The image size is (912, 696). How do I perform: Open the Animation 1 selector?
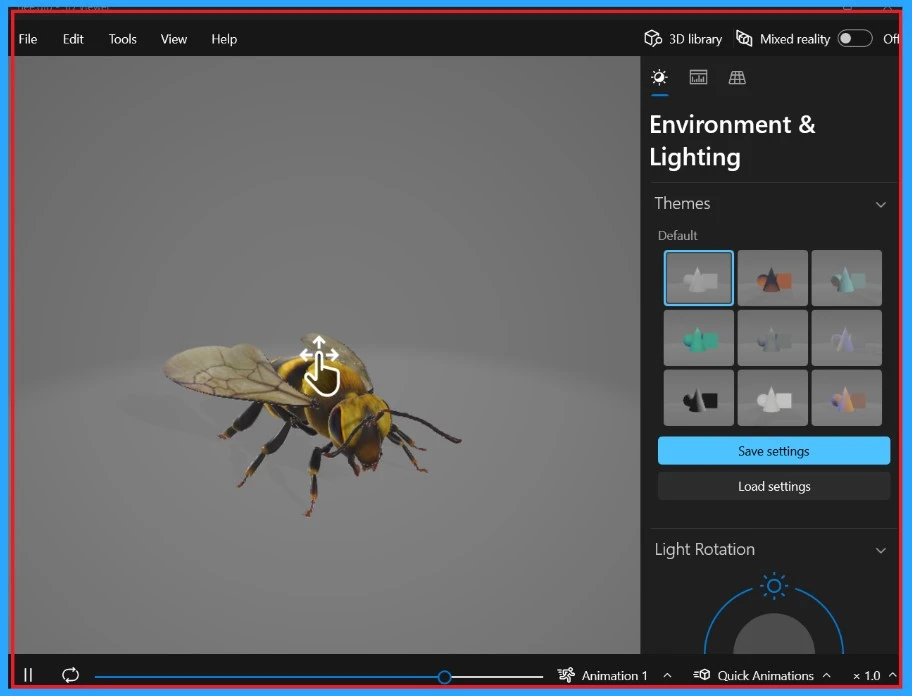point(614,675)
